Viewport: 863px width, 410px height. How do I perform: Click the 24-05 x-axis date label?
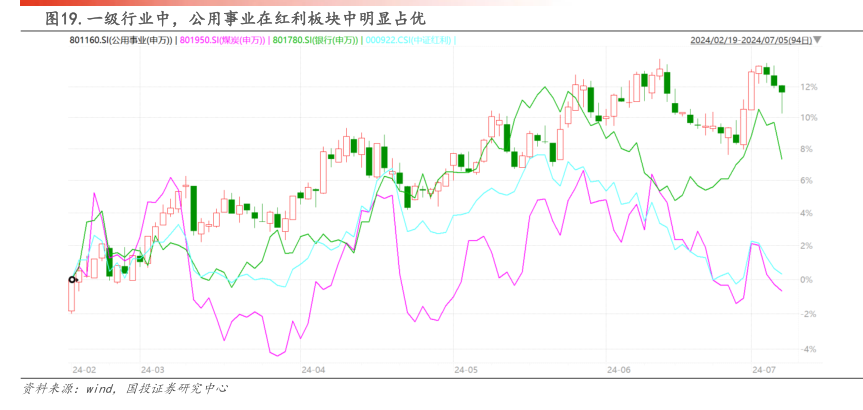[x=465, y=369]
